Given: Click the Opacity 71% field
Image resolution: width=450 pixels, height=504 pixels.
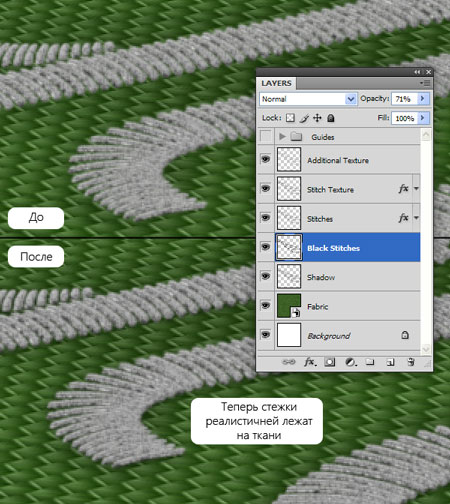Looking at the screenshot, I should tap(405, 99).
